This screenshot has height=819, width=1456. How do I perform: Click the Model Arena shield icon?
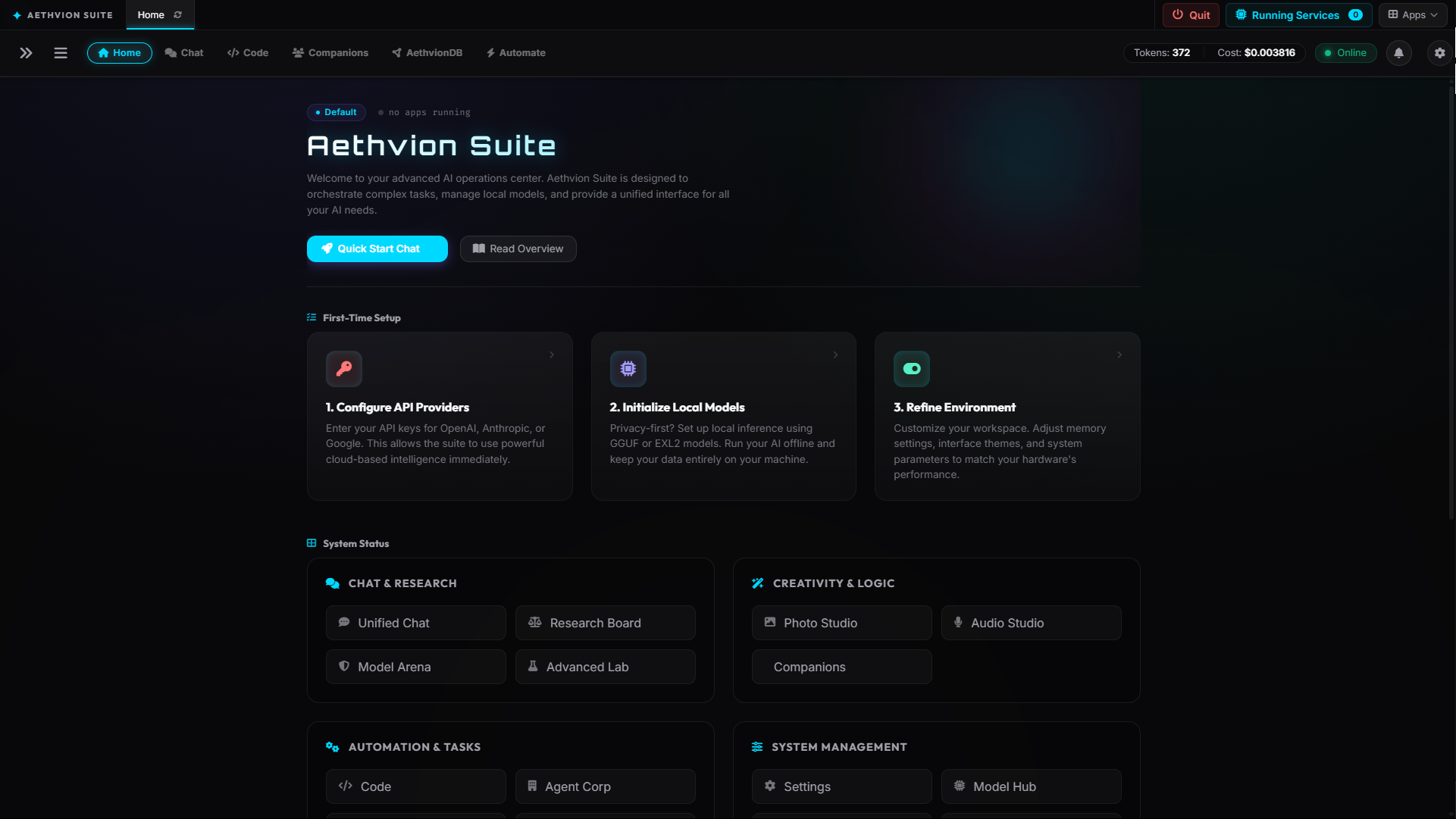coord(344,666)
